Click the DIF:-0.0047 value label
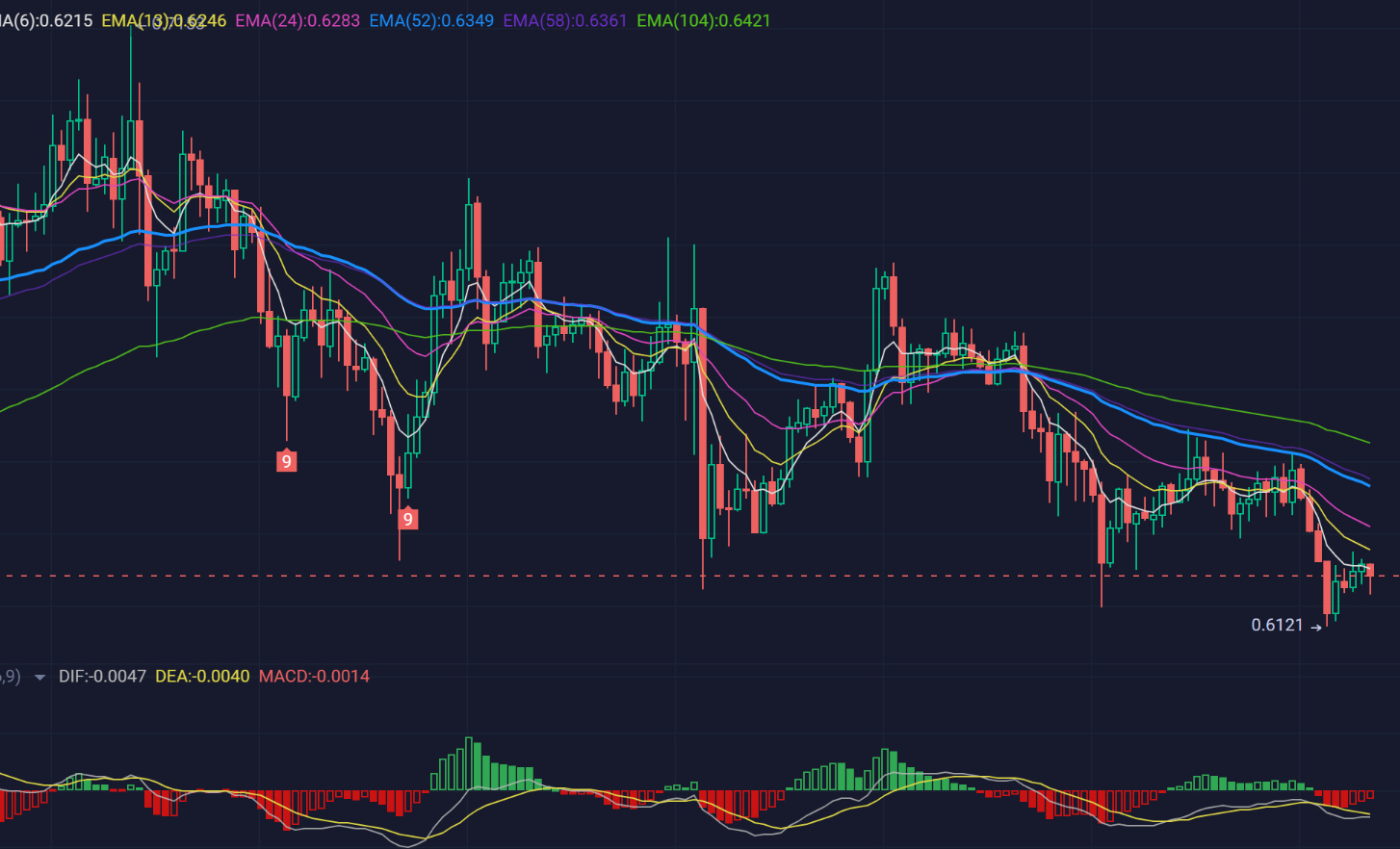The width and height of the screenshot is (1400, 849). tap(102, 676)
